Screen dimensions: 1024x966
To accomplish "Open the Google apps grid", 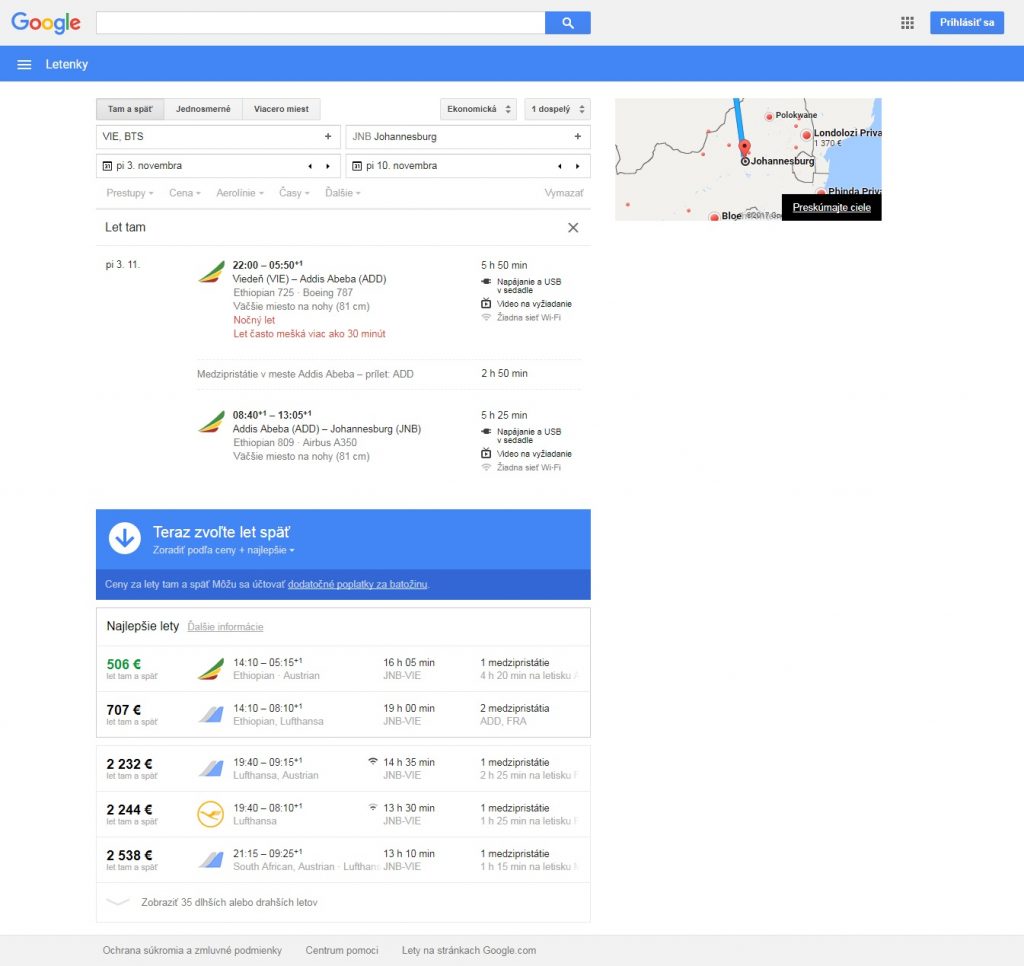I will 907,23.
